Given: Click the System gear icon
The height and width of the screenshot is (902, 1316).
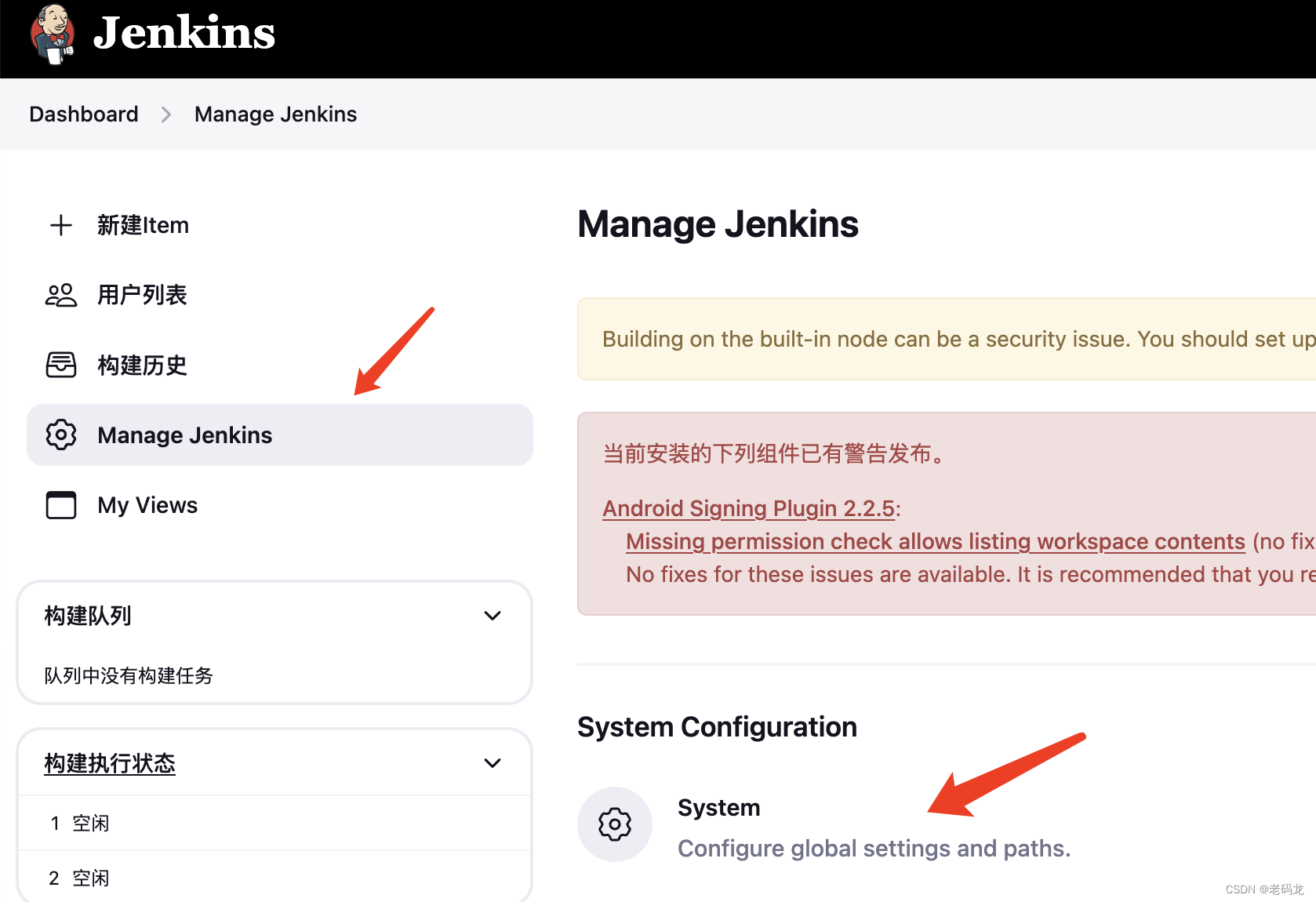Looking at the screenshot, I should pyautogui.click(x=615, y=824).
